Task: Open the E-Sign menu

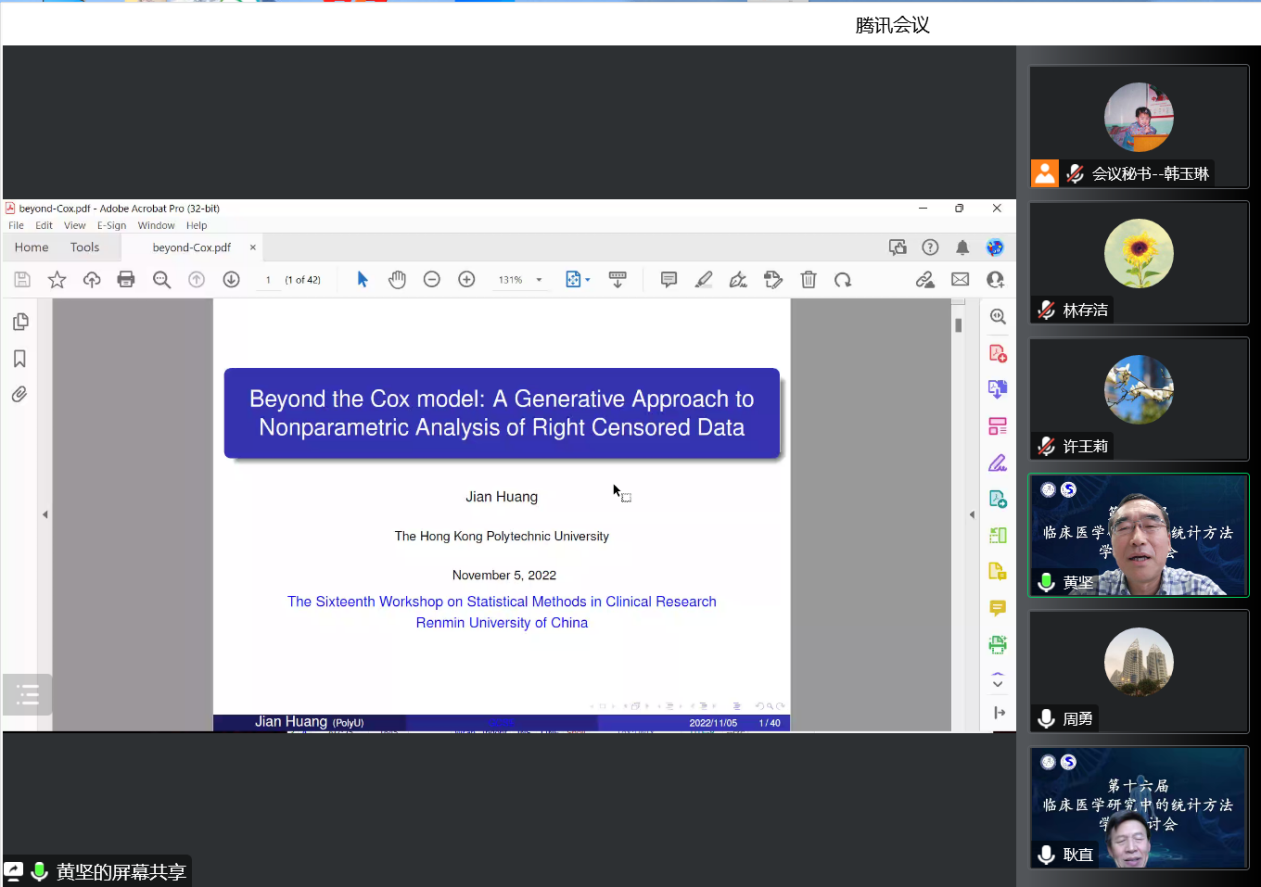Action: click(x=111, y=225)
